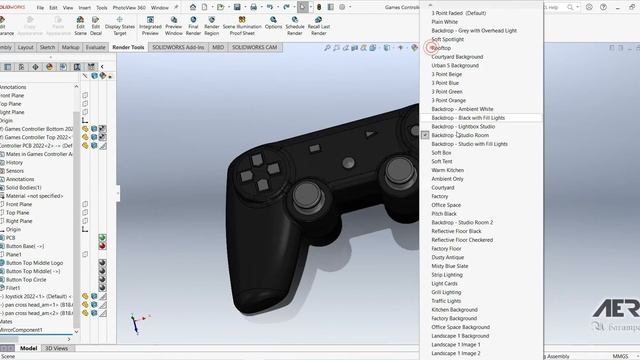Select Solid Bodies(1) in feature tree
This screenshot has height=360, width=640.
(23, 187)
